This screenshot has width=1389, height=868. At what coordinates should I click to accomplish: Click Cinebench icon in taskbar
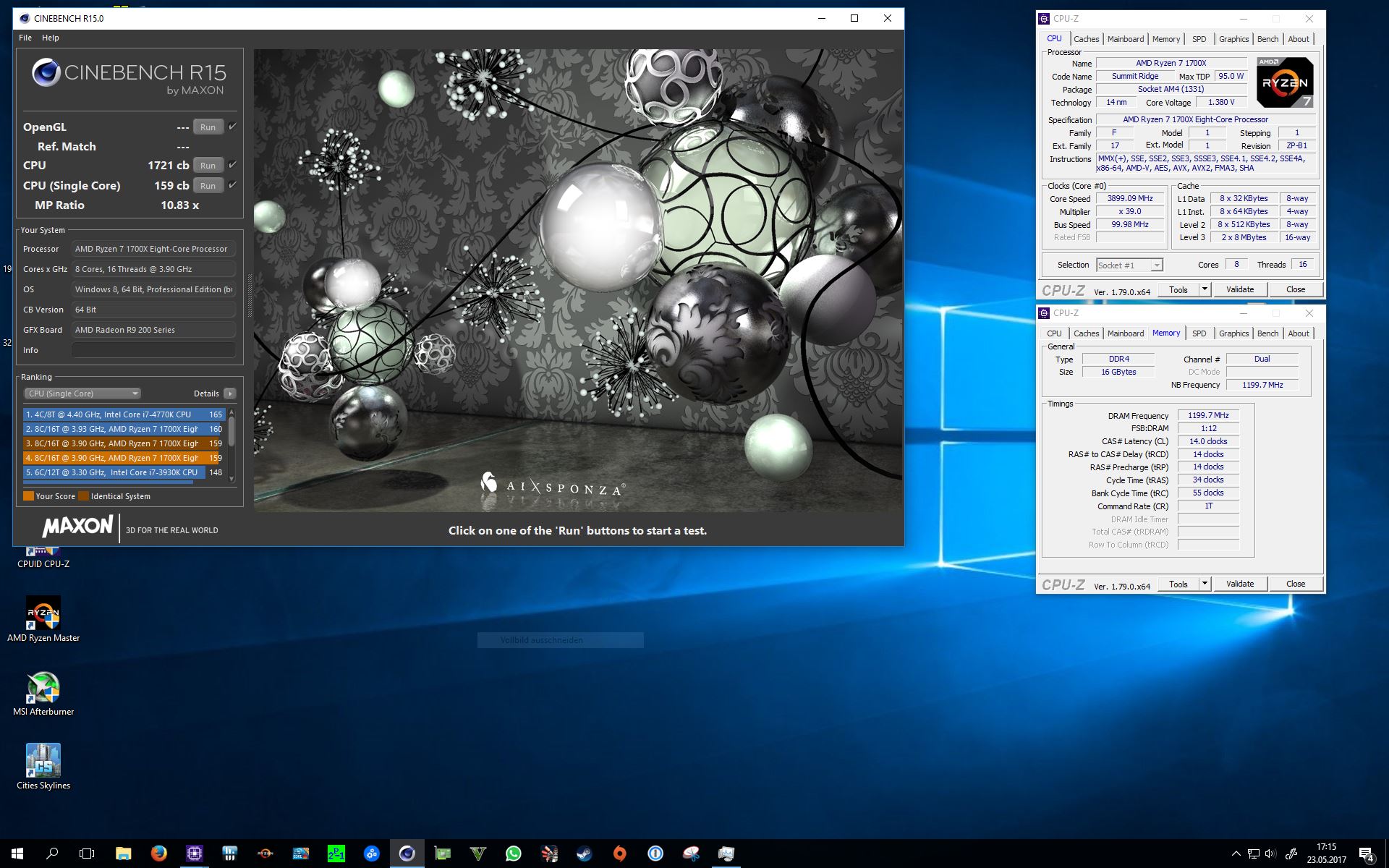coord(407,854)
